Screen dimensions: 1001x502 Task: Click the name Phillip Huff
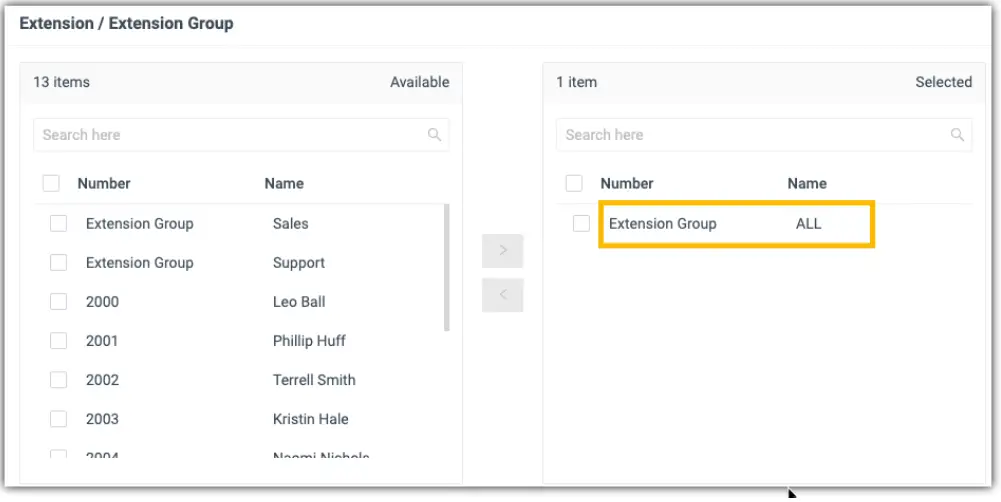[x=309, y=340]
